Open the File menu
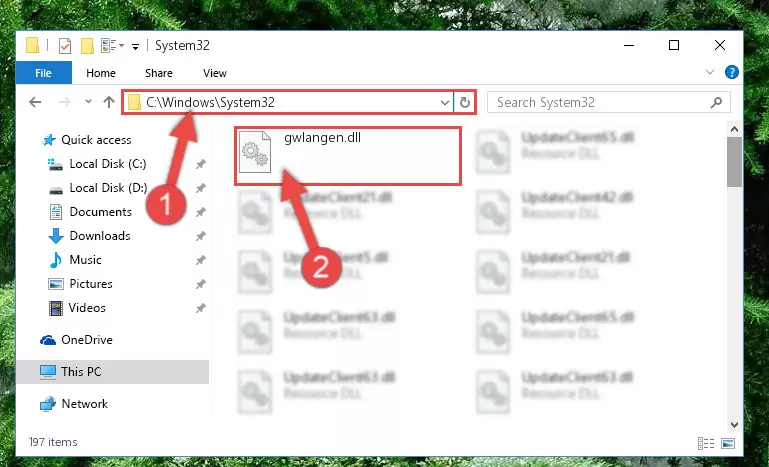 tap(44, 73)
